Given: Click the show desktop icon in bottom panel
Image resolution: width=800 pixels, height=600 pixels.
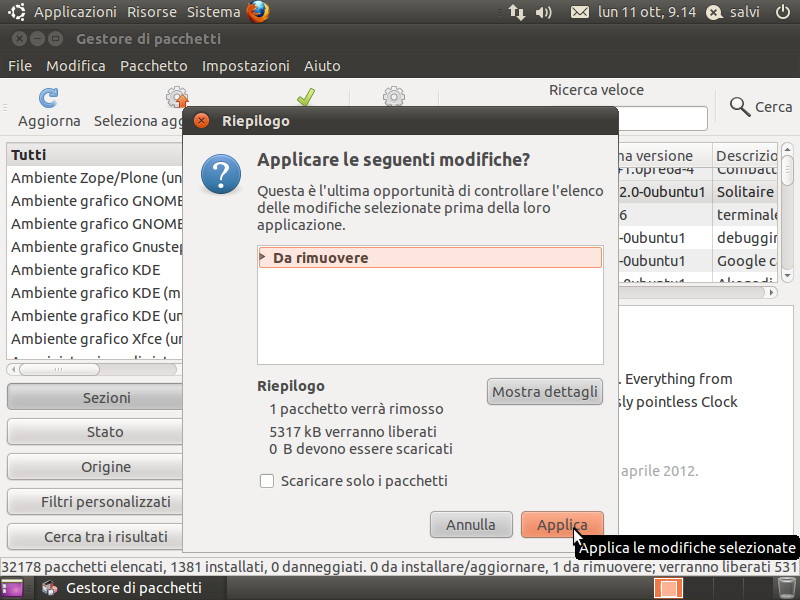Looking at the screenshot, I should point(12,588).
